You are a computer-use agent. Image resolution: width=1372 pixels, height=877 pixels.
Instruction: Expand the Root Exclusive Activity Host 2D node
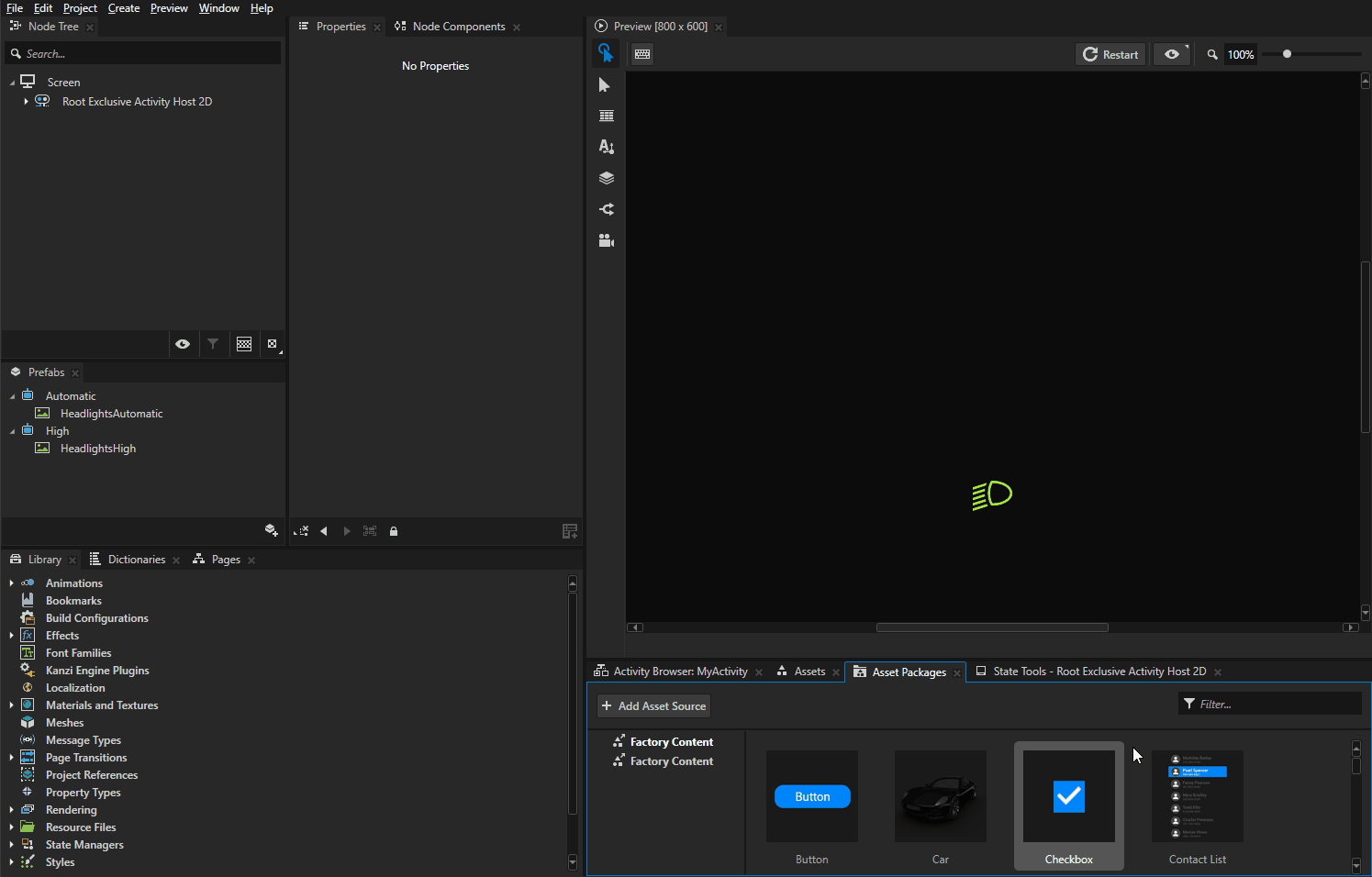(25, 101)
